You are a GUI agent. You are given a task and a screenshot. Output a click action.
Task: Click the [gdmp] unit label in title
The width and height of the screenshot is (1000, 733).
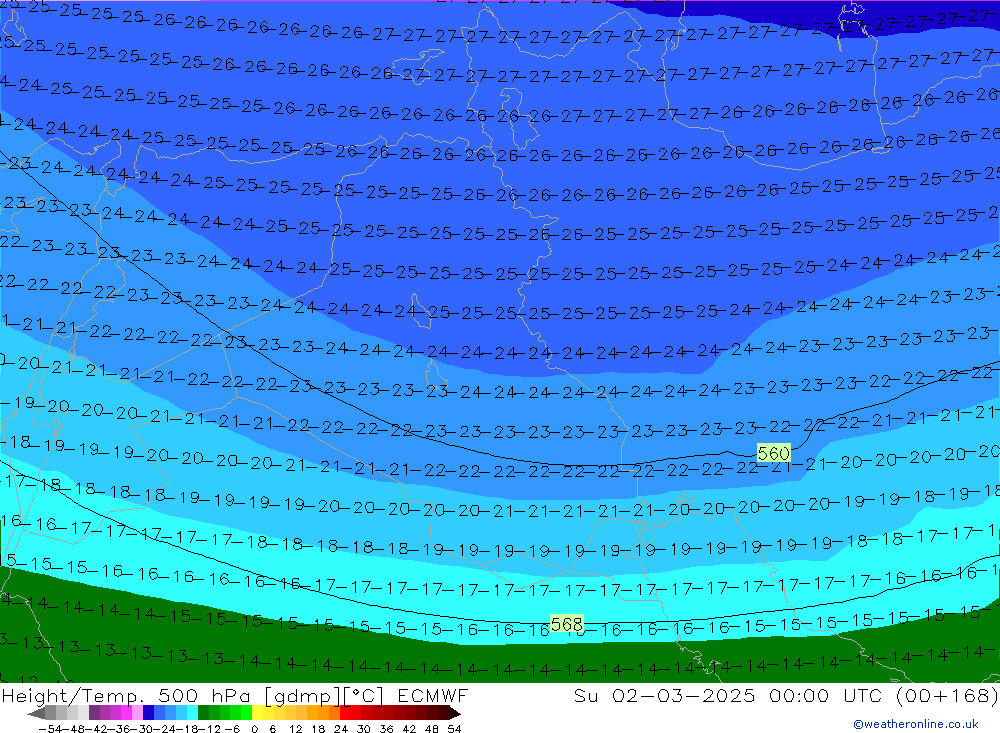(x=303, y=696)
